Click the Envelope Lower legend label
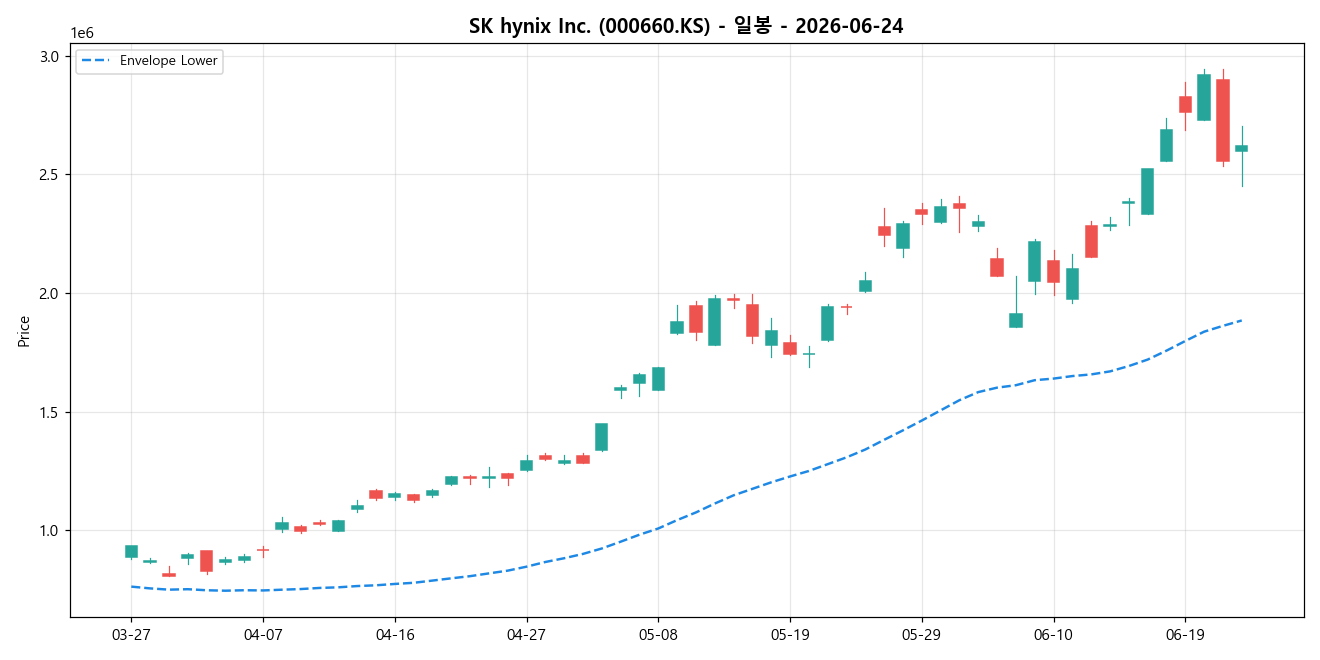The image size is (1320, 660). tap(168, 61)
